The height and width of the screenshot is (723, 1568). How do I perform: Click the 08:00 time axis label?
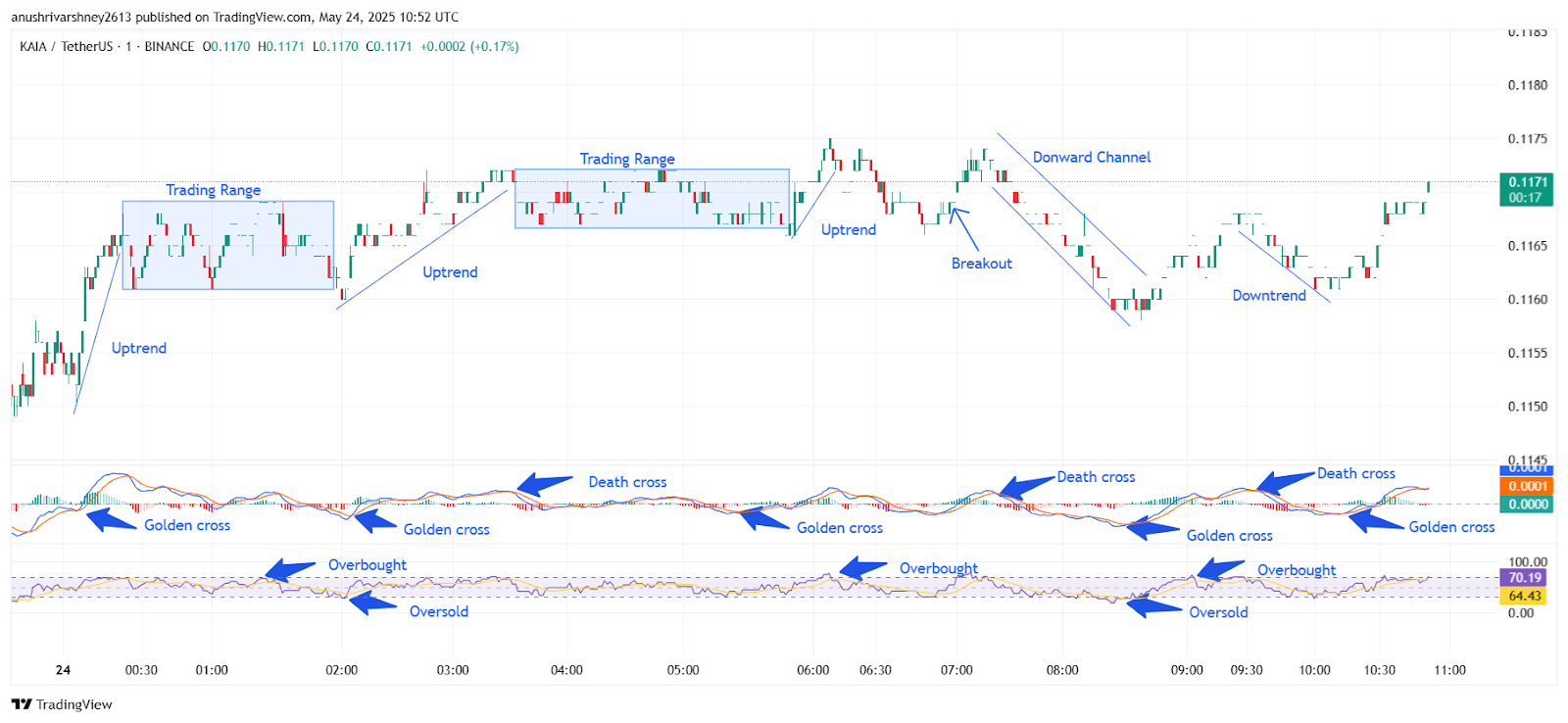tap(1062, 670)
